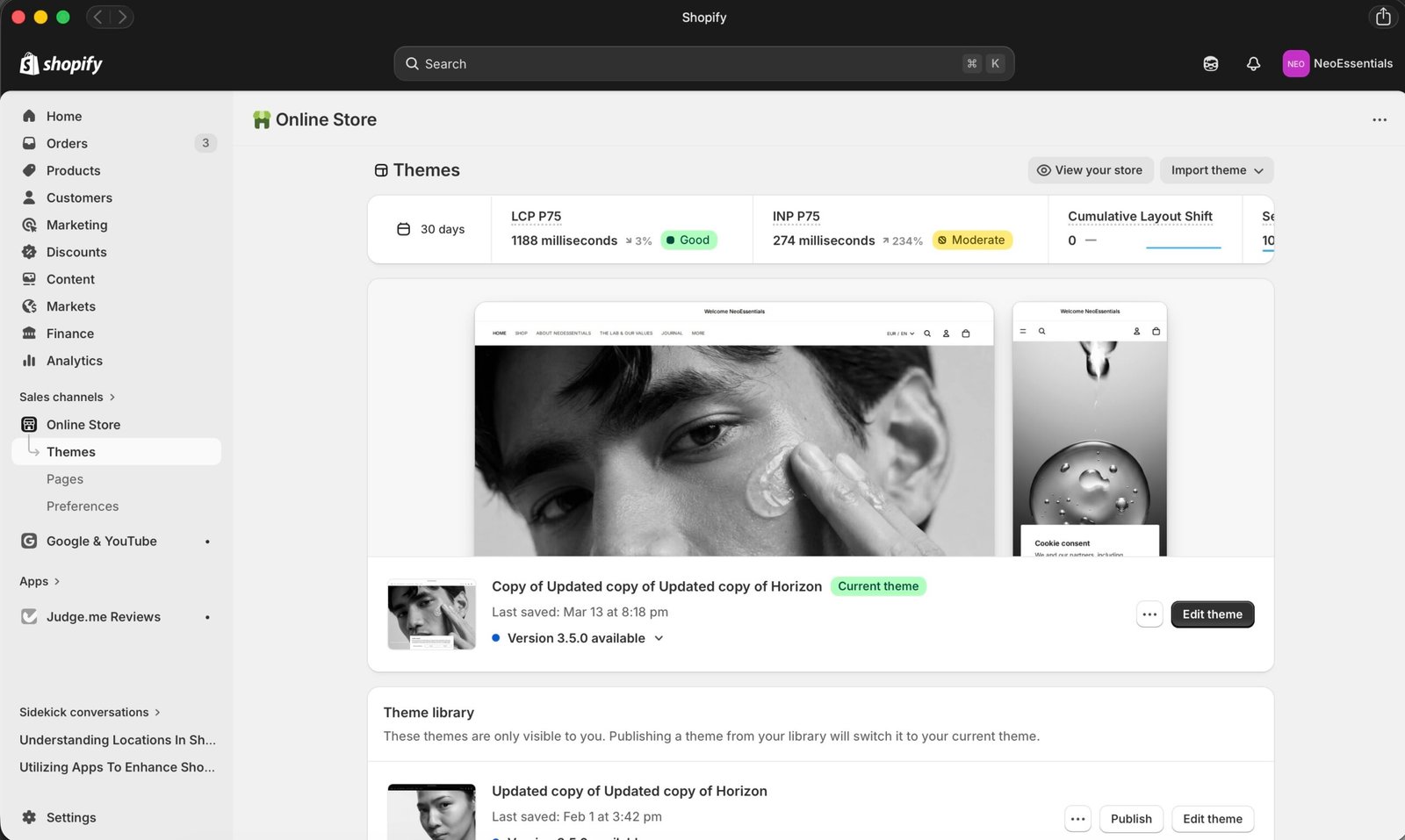This screenshot has height=840, width=1405.
Task: Click the Shopify logo in header
Action: click(61, 64)
